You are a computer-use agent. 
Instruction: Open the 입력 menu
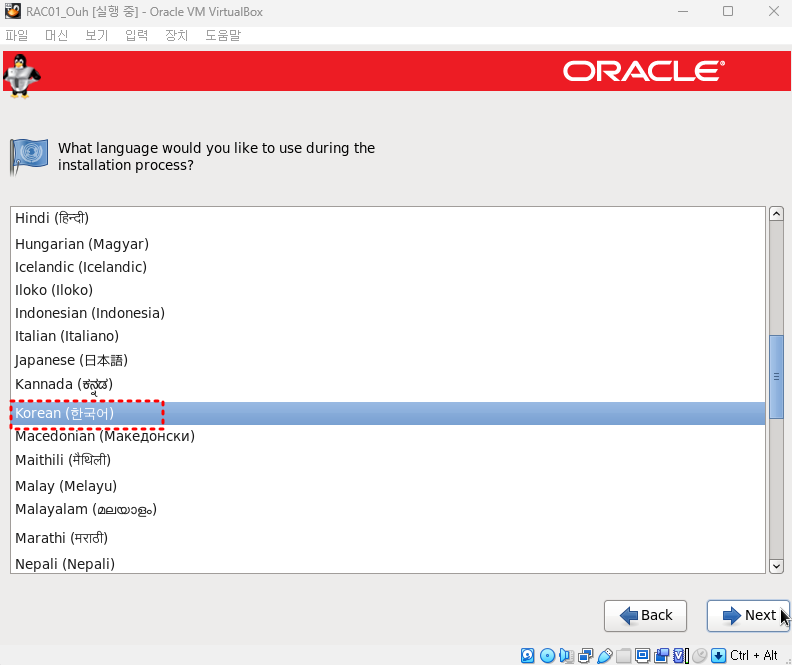[136, 35]
